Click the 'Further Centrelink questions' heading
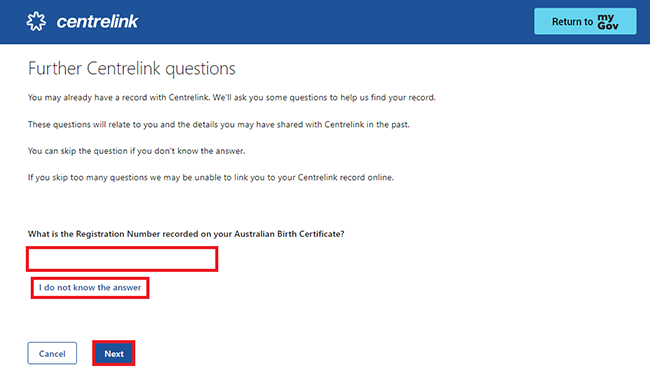The height and width of the screenshot is (390, 650). 132,68
